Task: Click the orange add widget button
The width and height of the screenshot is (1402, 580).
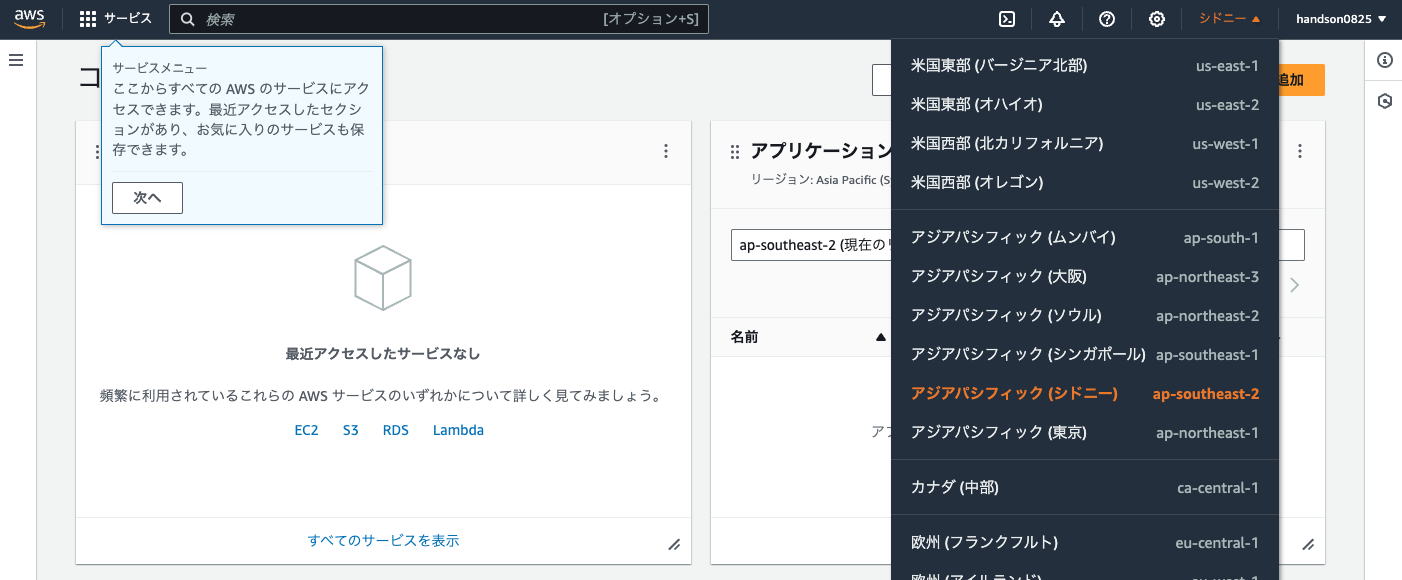Action: click(1302, 81)
